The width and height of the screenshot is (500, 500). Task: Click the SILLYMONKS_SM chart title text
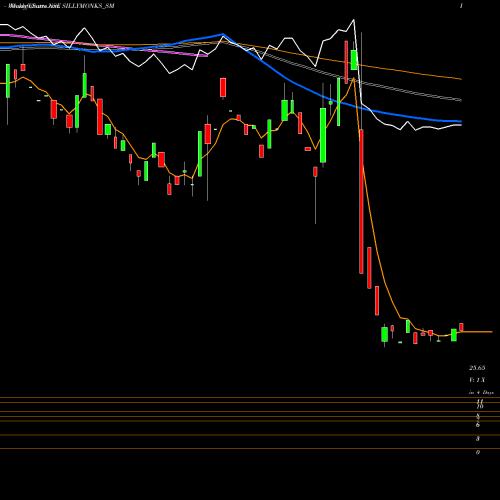[88, 6]
